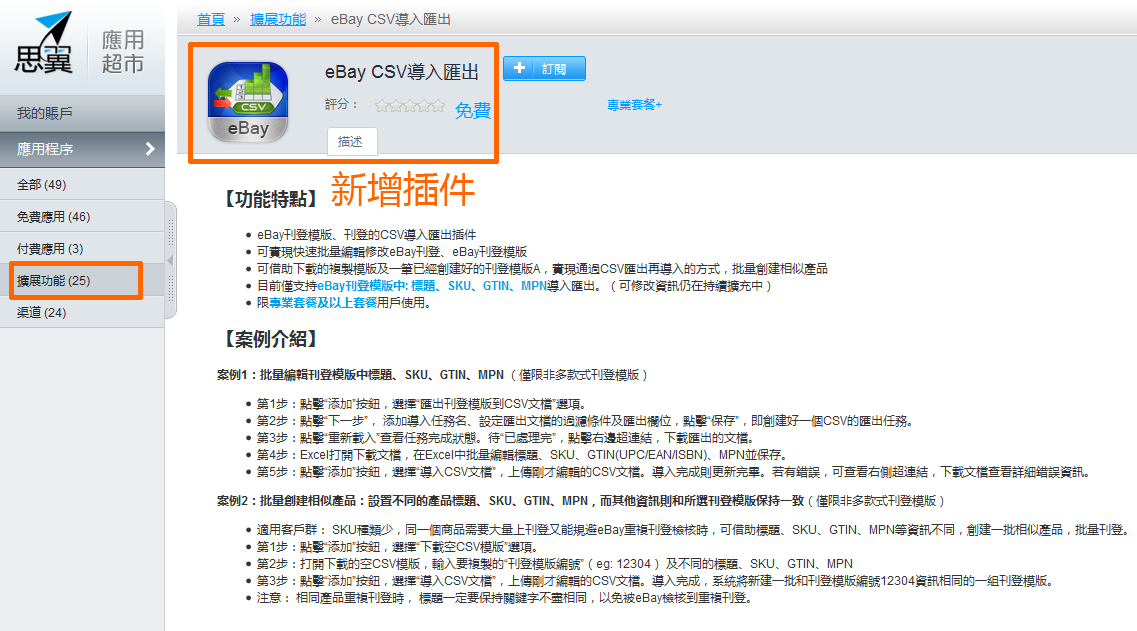Open 擴展功能 breadcrumb link
This screenshot has height=631, width=1137.
pos(278,20)
